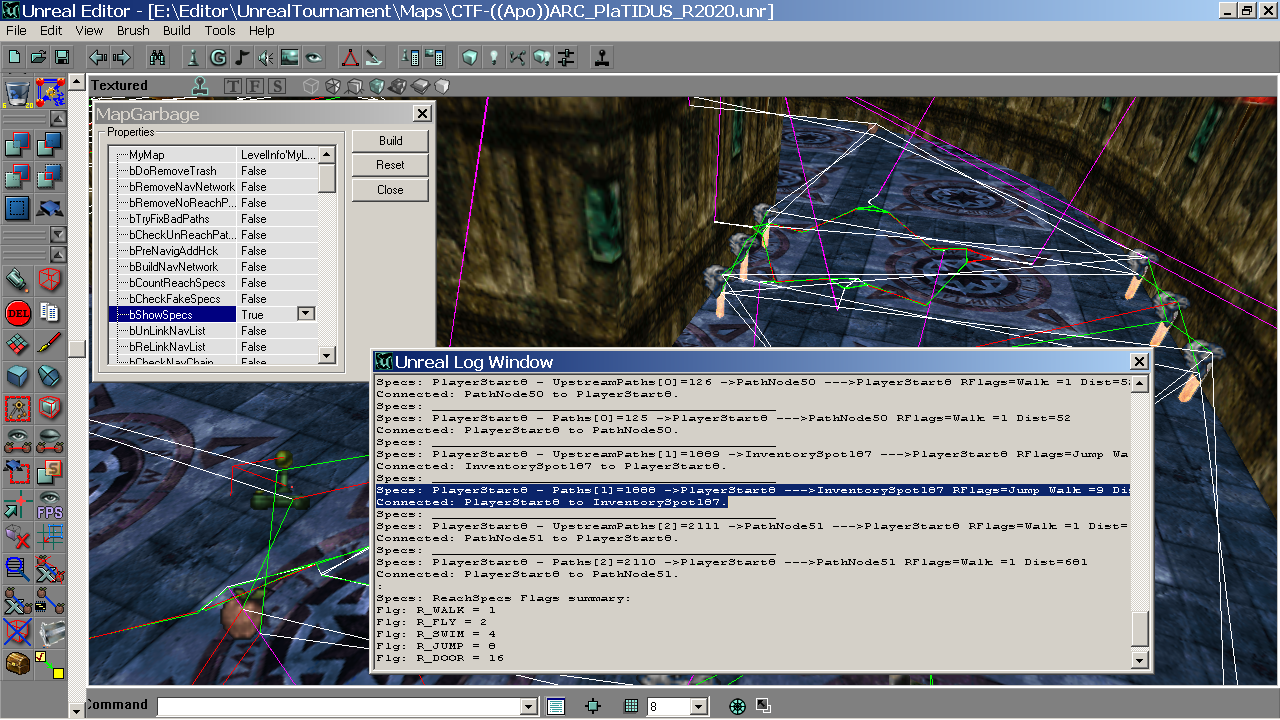This screenshot has width=1280, height=720.
Task: Click the New Map icon
Action: tap(14, 57)
